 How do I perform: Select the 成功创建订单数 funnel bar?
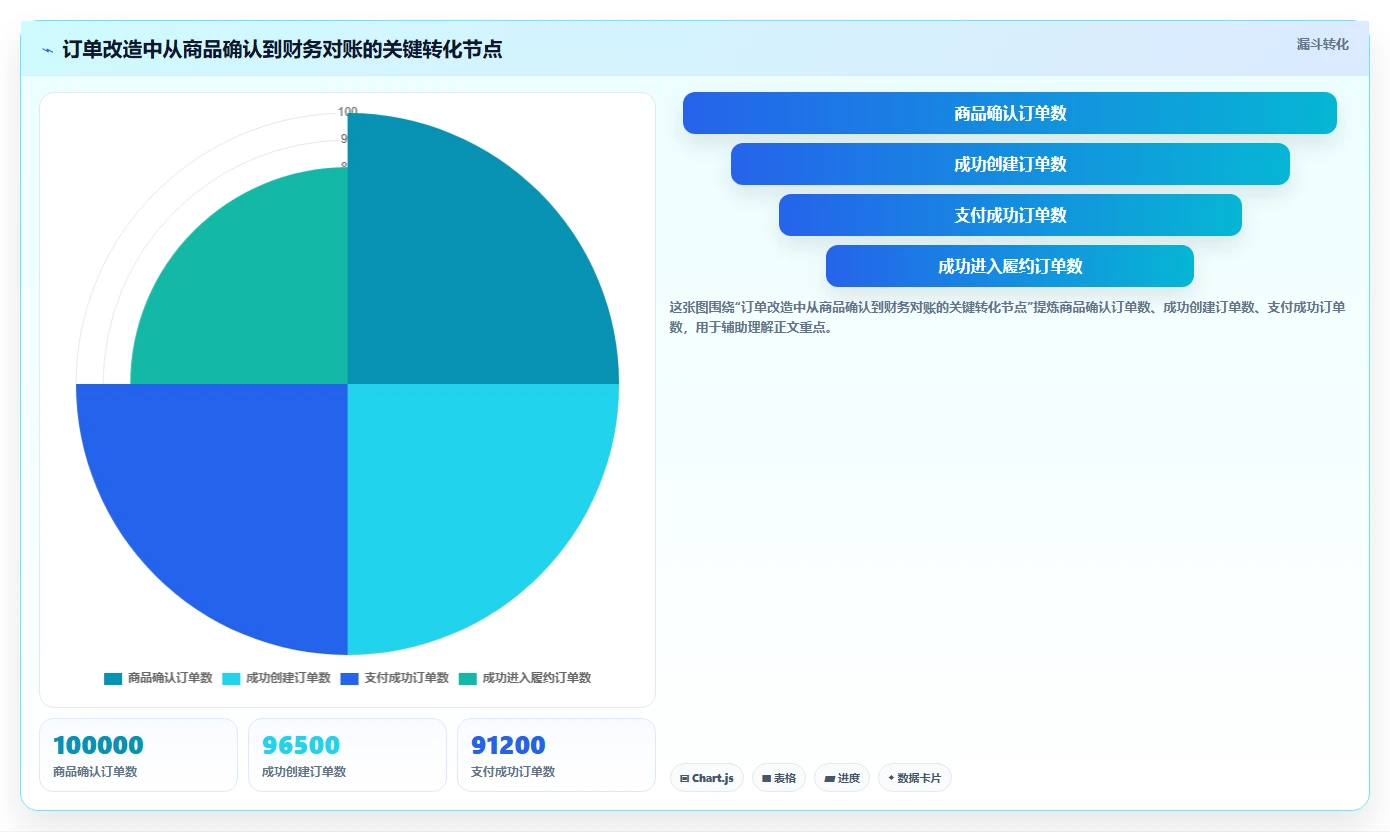[x=1010, y=164]
